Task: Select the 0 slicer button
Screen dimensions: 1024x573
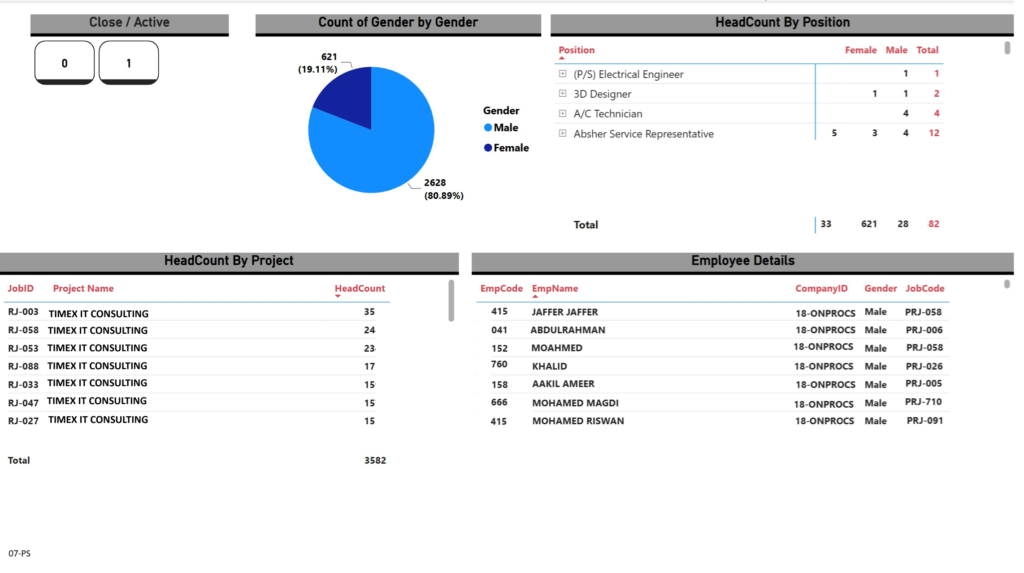Action: pyautogui.click(x=64, y=63)
